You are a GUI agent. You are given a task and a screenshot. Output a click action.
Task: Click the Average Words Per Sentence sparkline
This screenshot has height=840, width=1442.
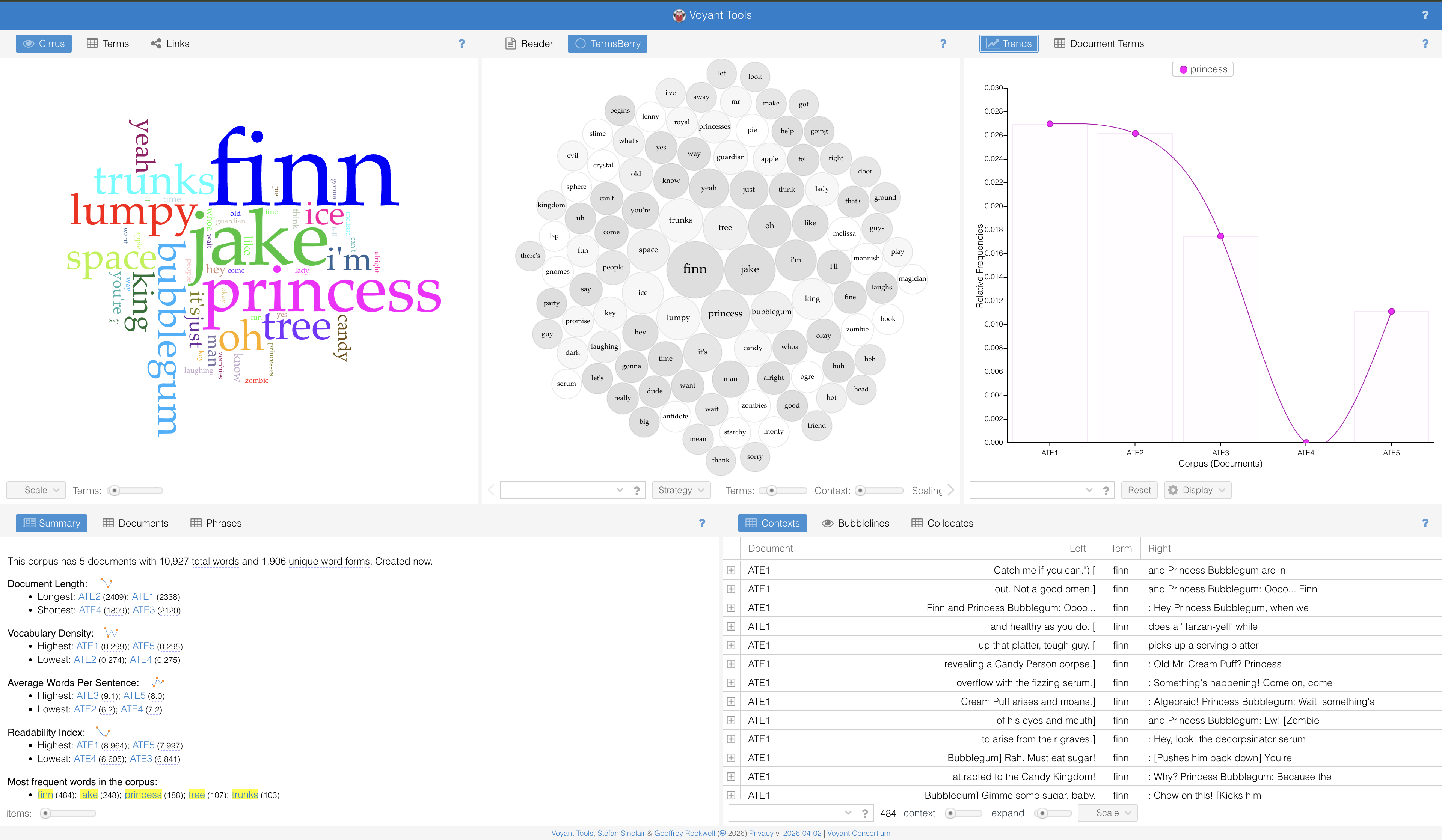(x=157, y=682)
